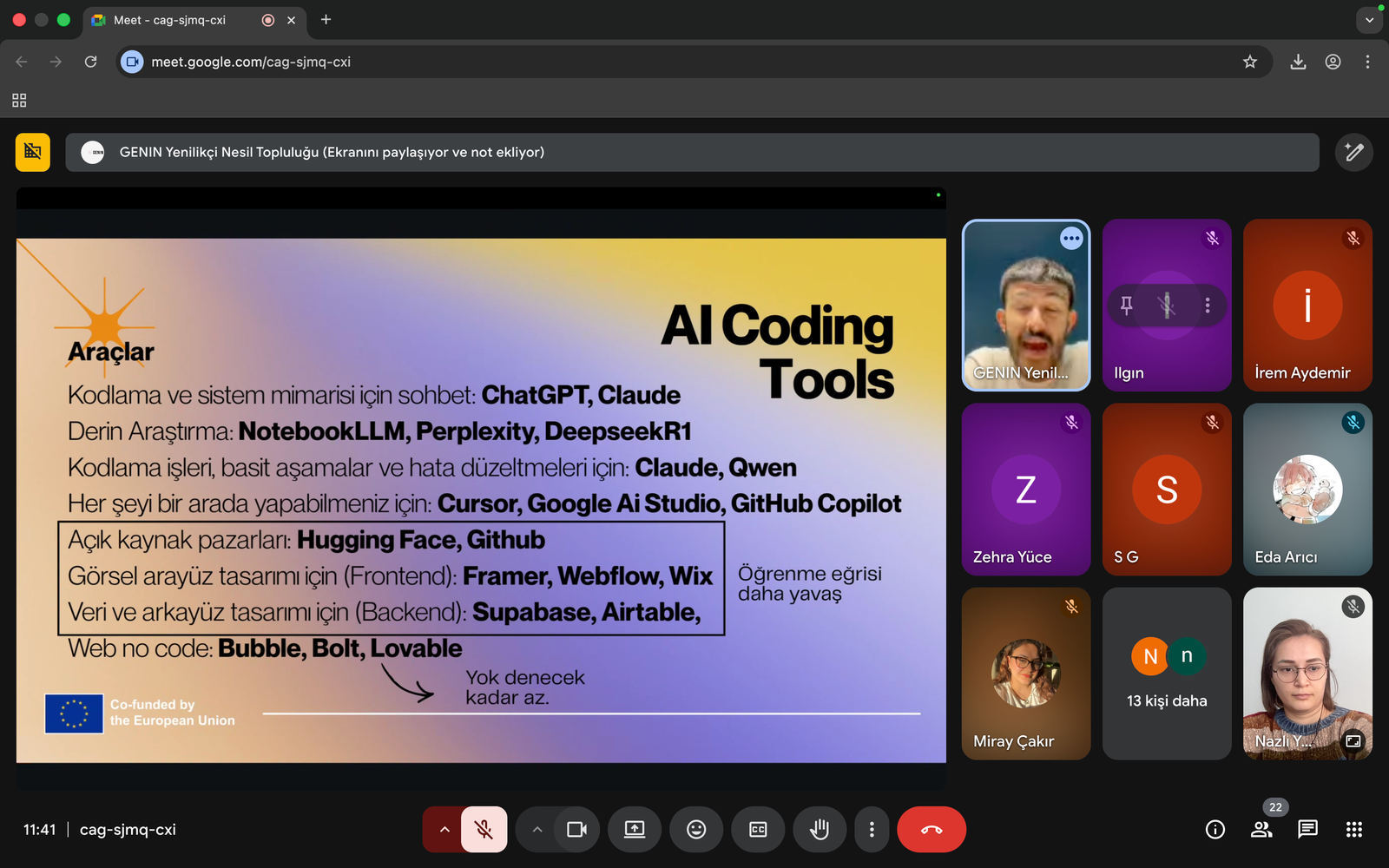Click the muted mic indicator on Miray Çakır's tile
The image size is (1389, 868).
point(1071,607)
